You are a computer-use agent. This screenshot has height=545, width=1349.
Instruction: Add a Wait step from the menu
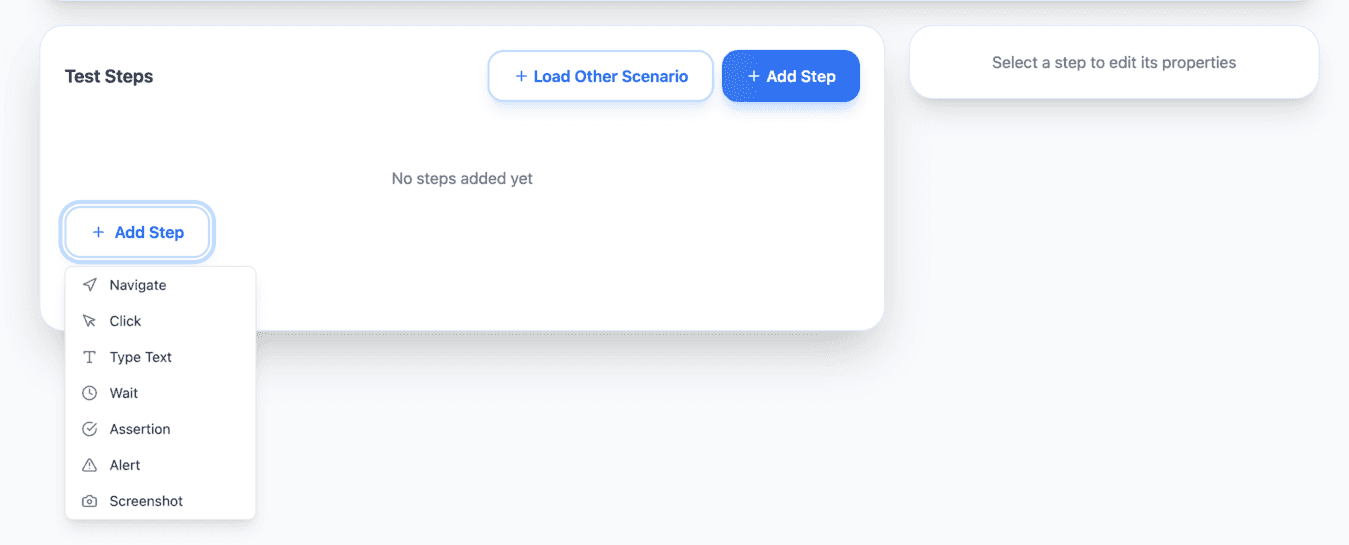[124, 393]
